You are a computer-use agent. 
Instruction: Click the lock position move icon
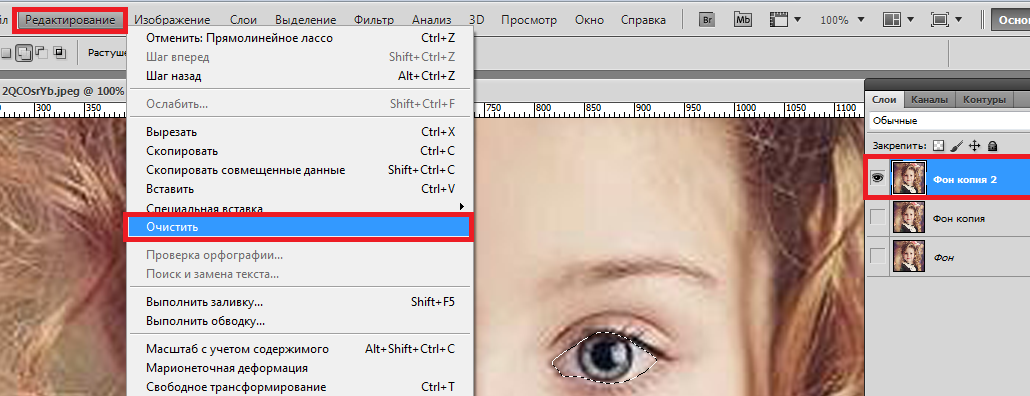[x=975, y=145]
